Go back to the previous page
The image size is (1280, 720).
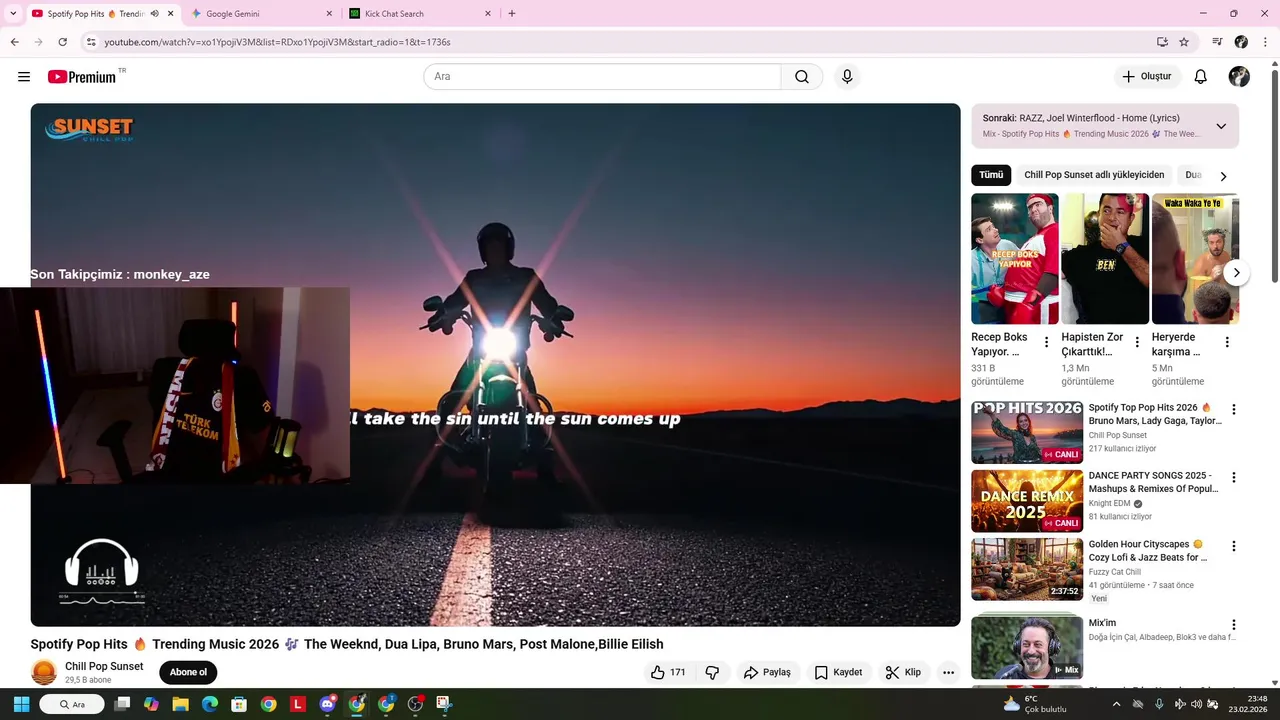[14, 42]
